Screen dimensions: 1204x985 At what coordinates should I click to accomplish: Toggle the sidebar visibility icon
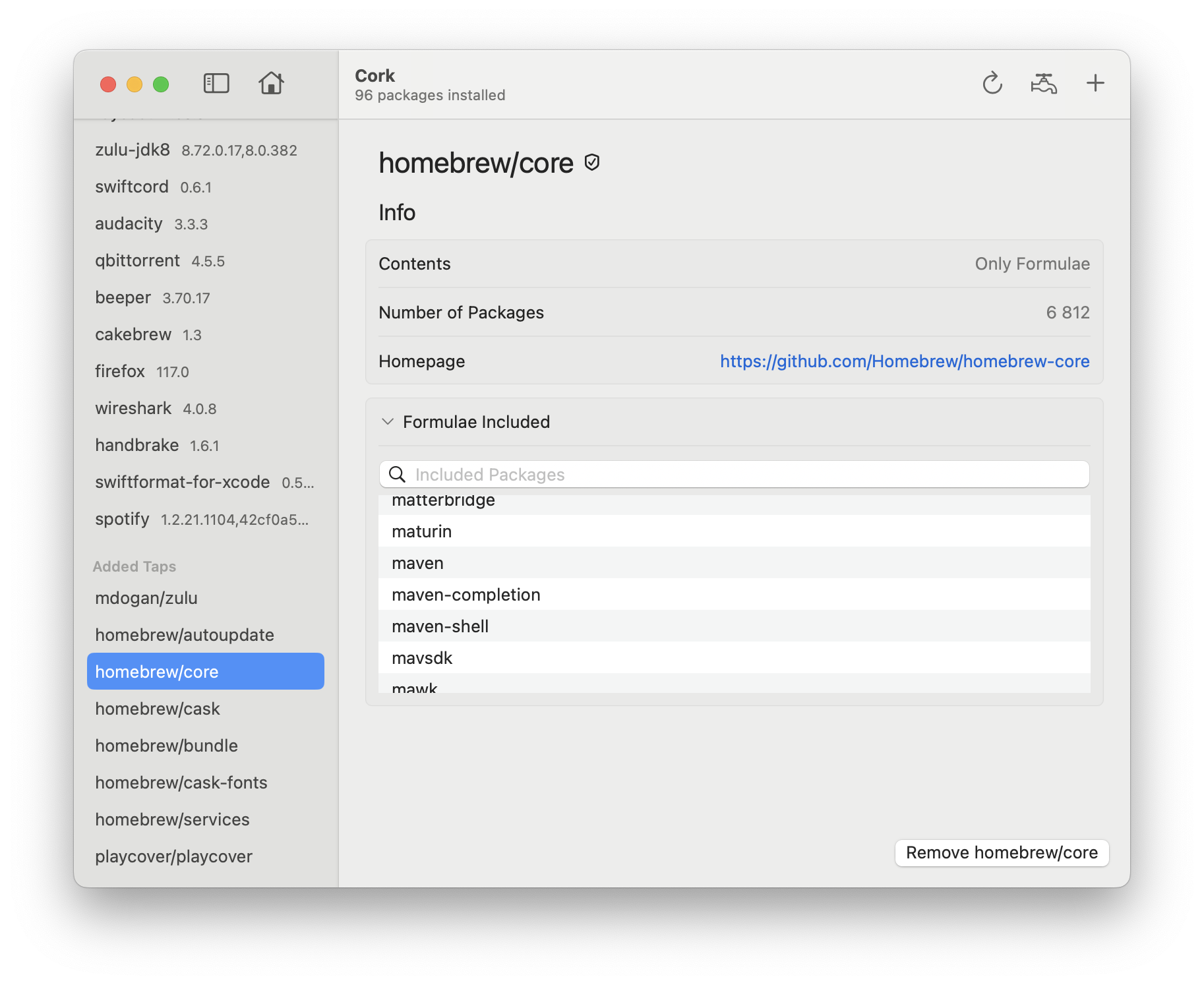click(217, 84)
